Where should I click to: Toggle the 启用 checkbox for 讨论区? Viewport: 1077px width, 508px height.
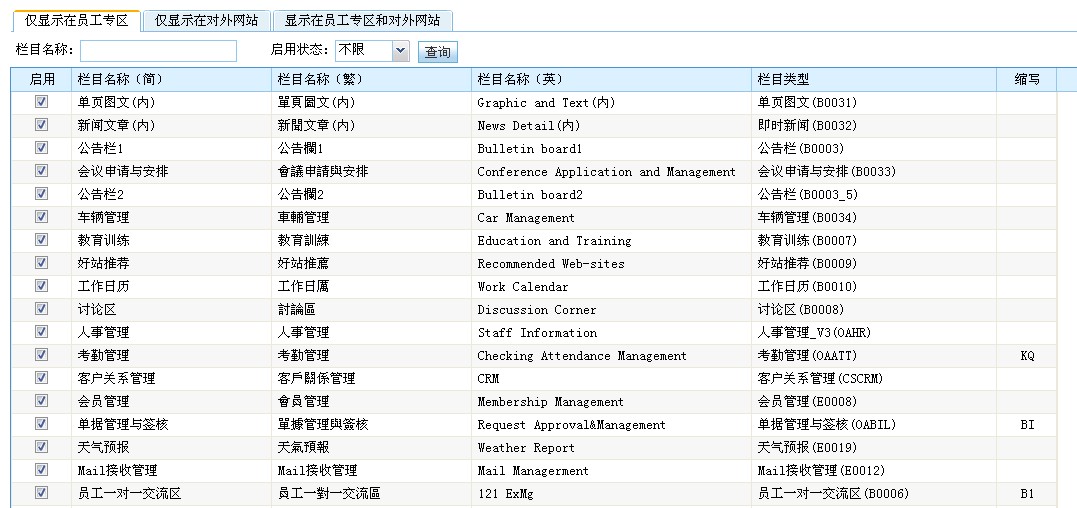tap(41, 309)
